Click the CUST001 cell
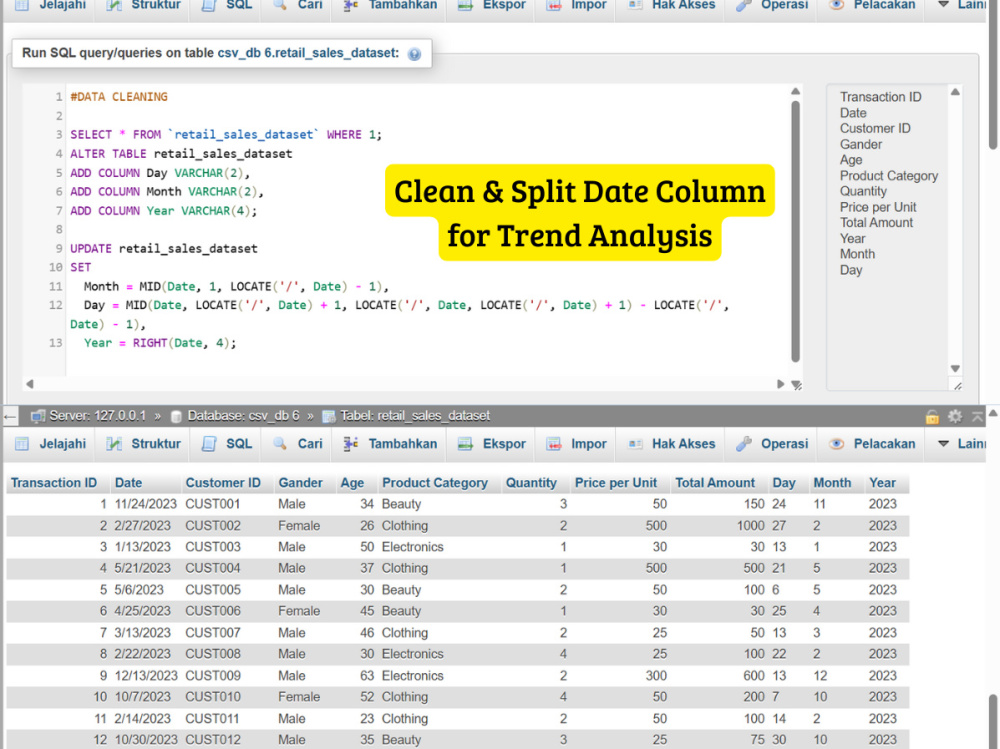 [x=212, y=504]
